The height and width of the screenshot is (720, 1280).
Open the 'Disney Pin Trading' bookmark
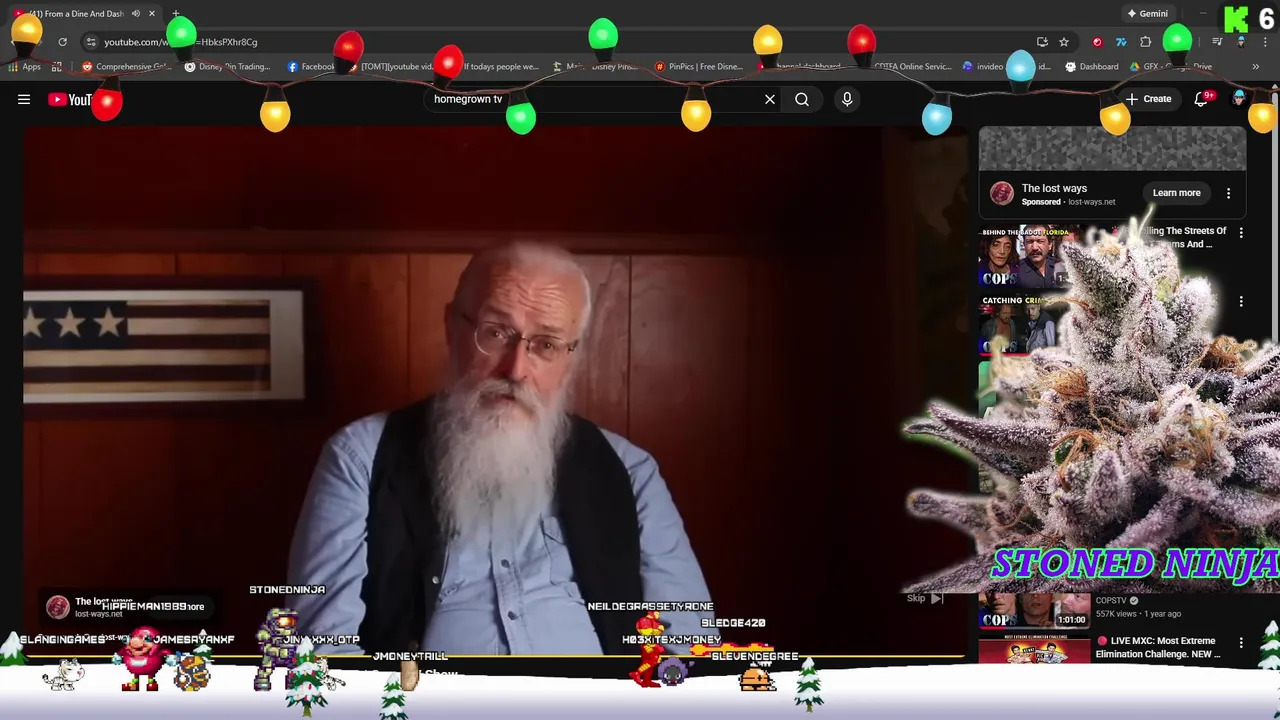point(228,67)
